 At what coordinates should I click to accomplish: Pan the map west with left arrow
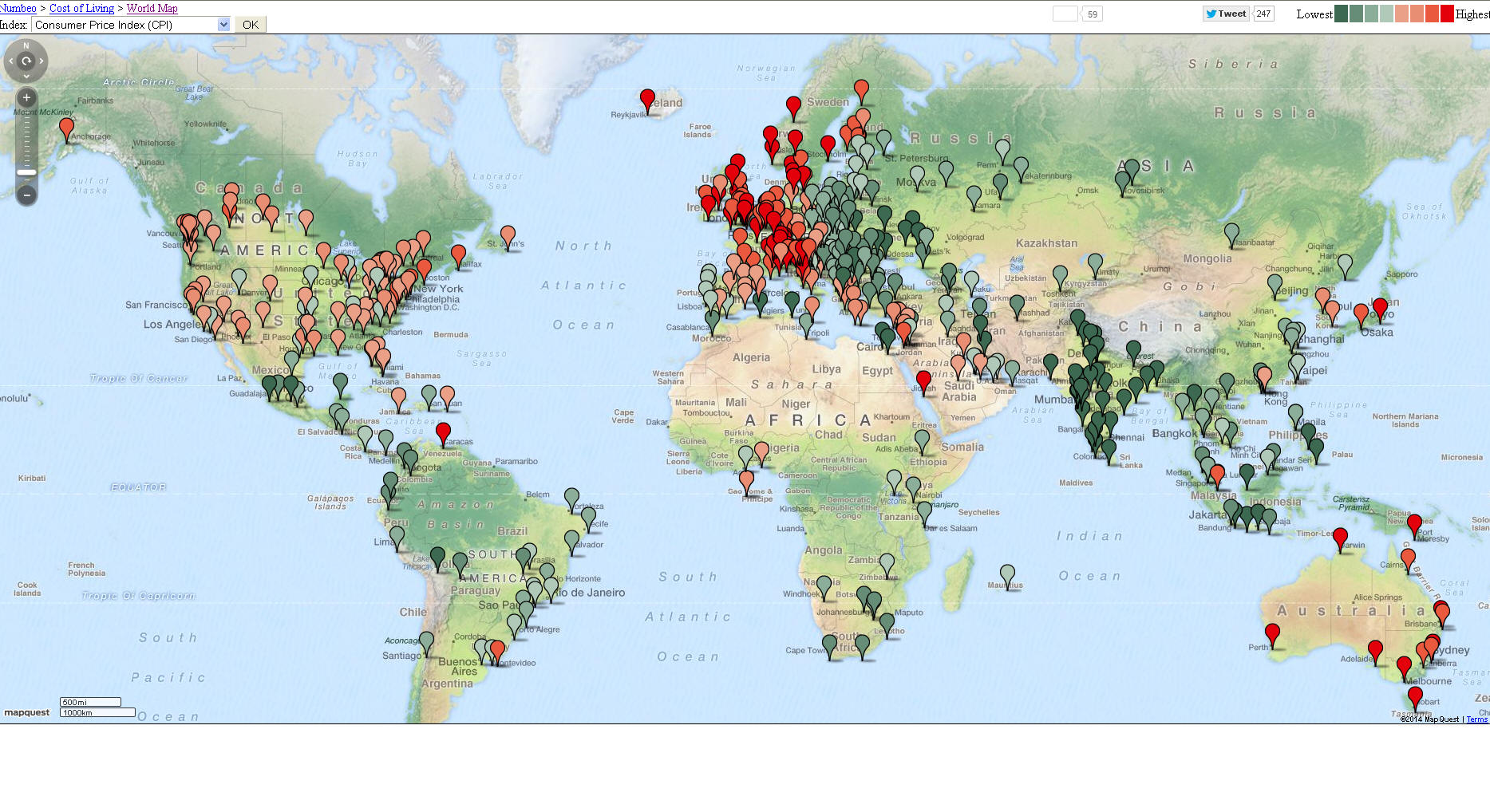(10, 61)
